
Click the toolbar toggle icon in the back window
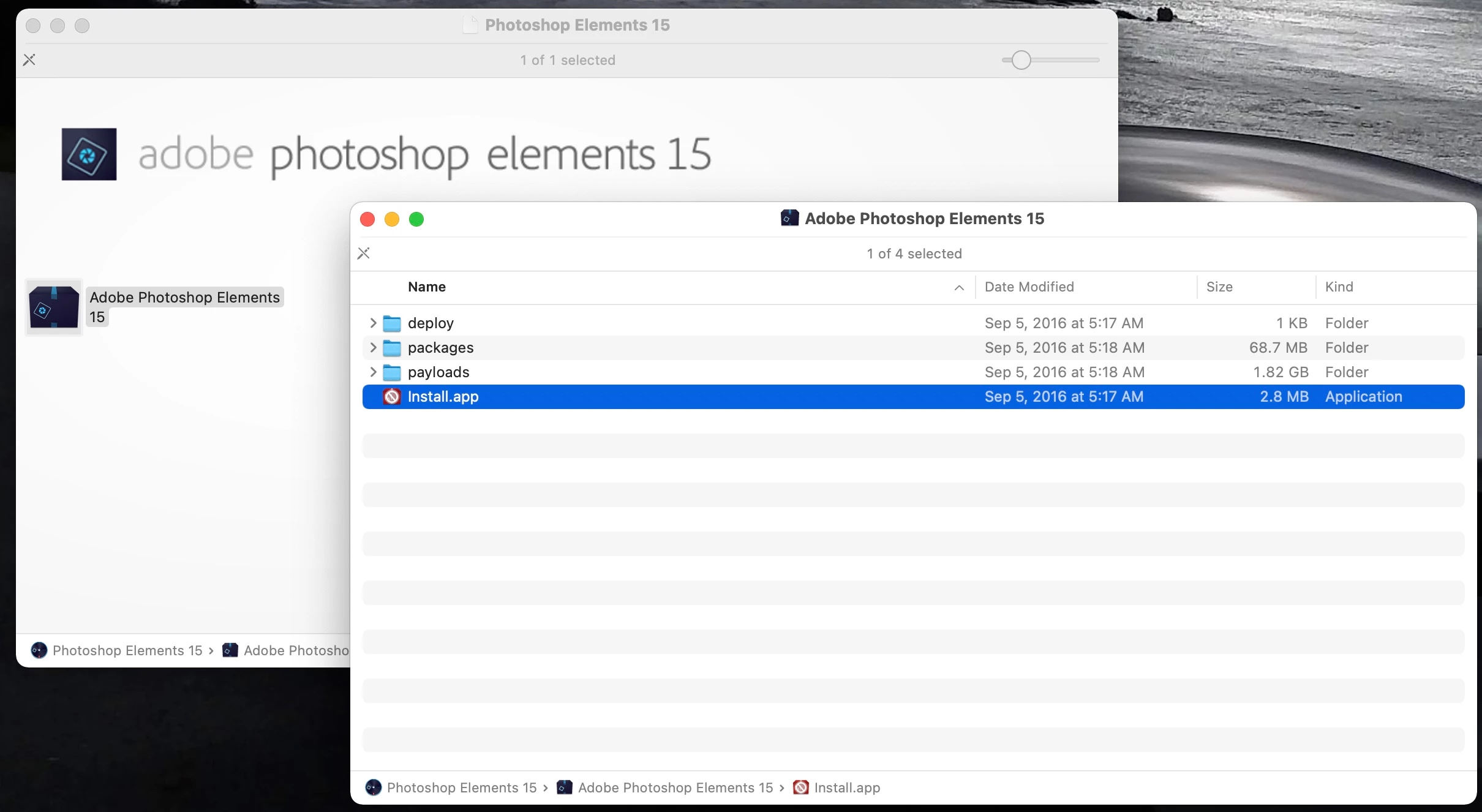coord(29,60)
